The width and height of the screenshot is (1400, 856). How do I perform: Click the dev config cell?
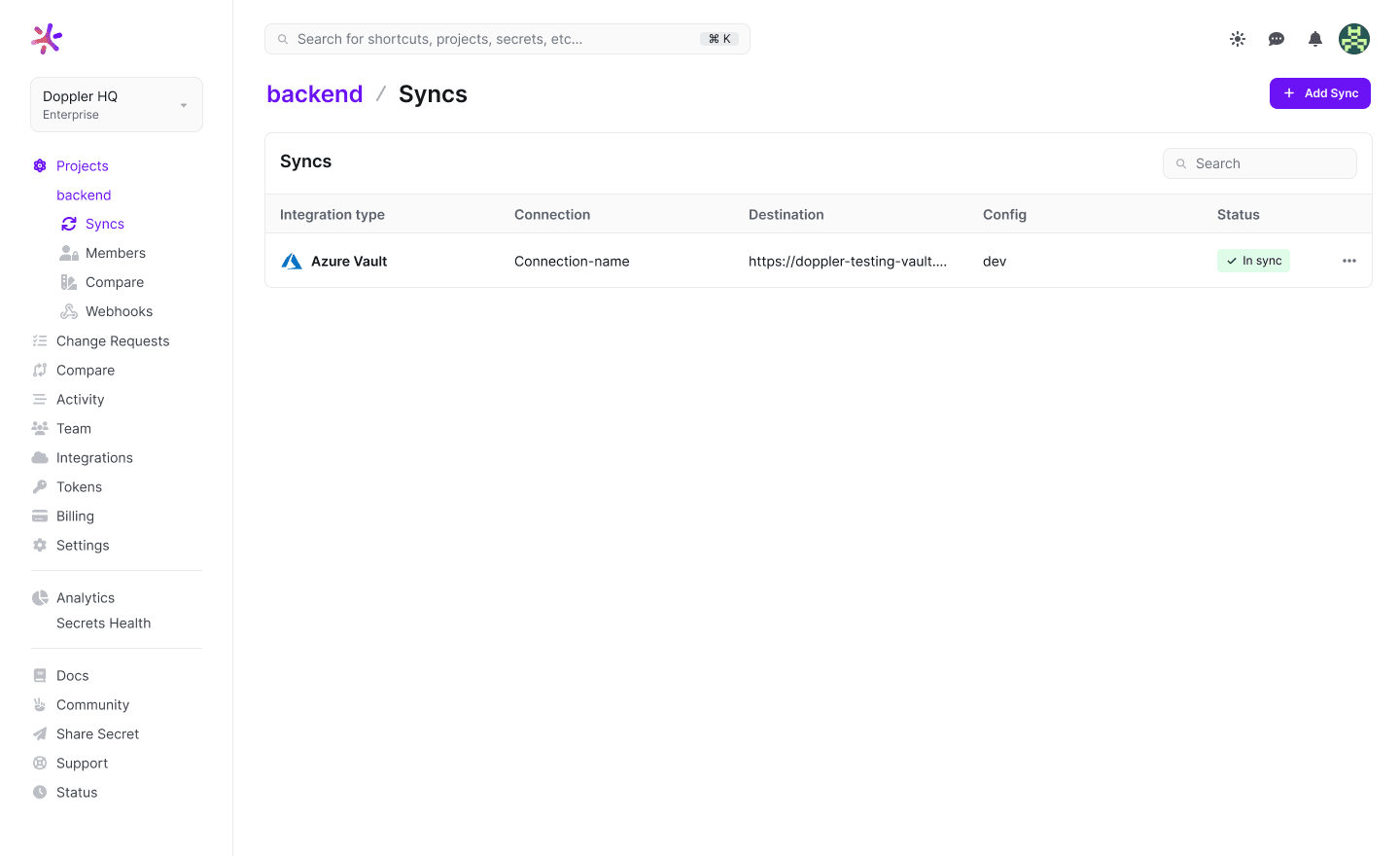tap(995, 262)
